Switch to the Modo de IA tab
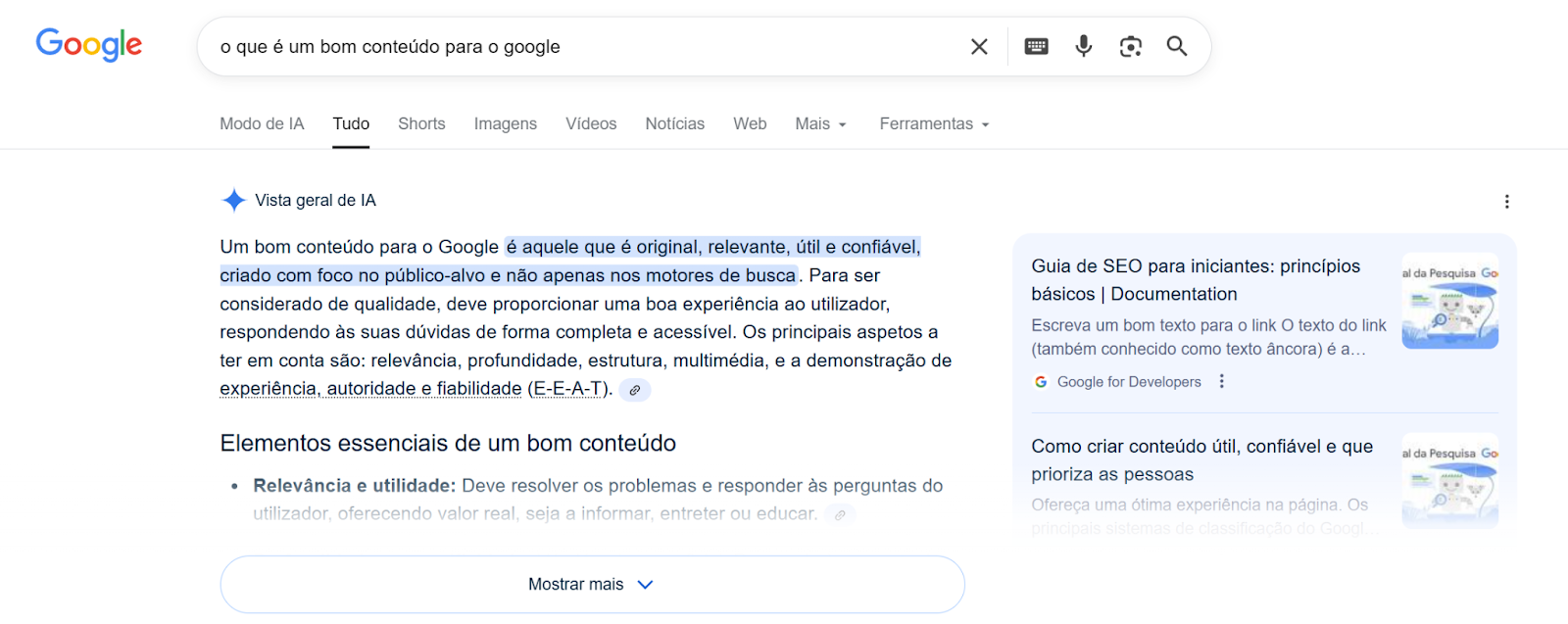Viewport: 1568px width, 624px height. [262, 124]
